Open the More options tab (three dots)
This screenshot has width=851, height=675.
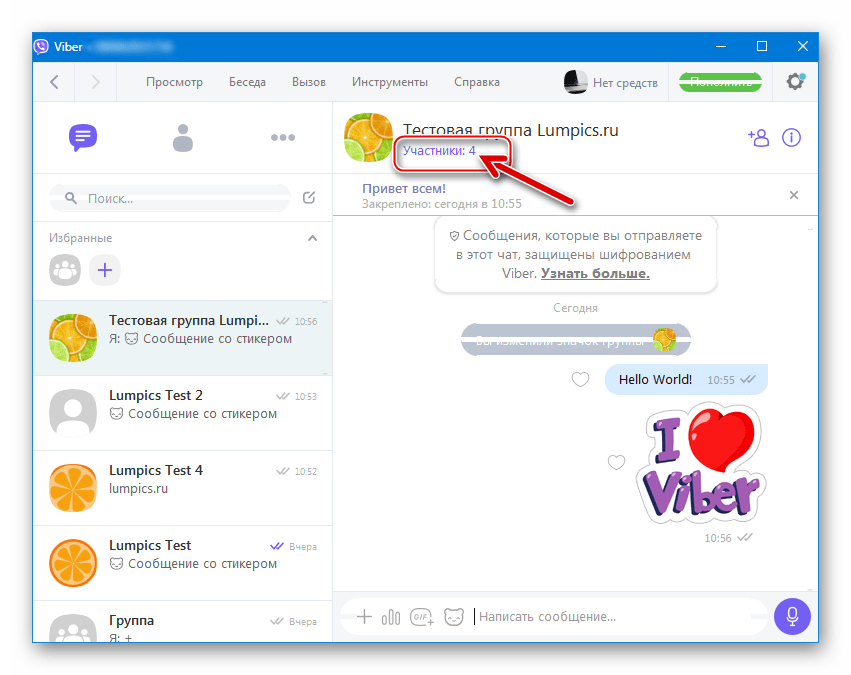[x=283, y=138]
